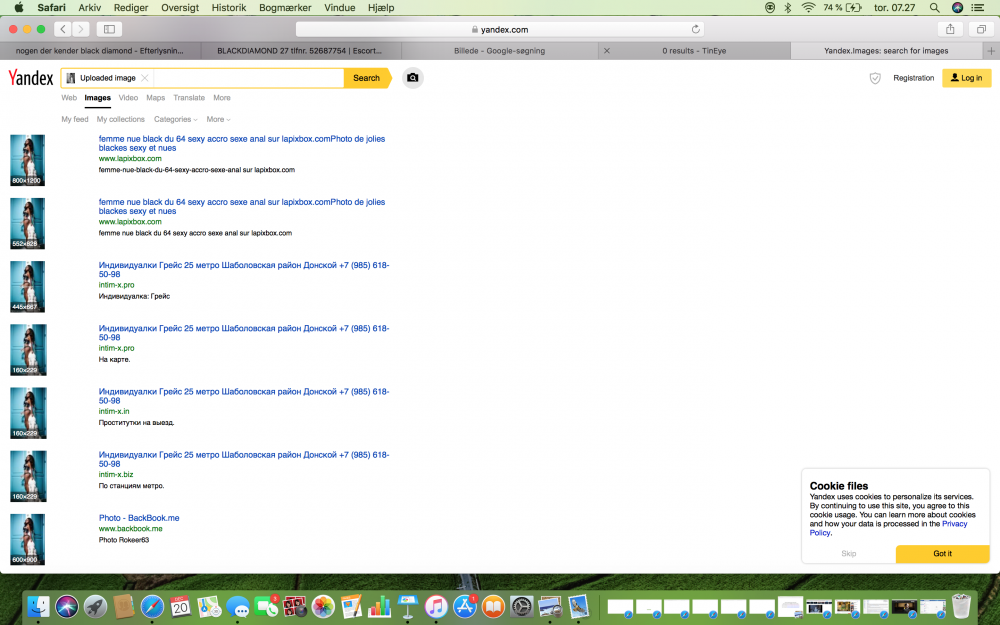1000x625 pixels.
Task: Remove the Uploaded image chip from search
Action: click(x=145, y=78)
